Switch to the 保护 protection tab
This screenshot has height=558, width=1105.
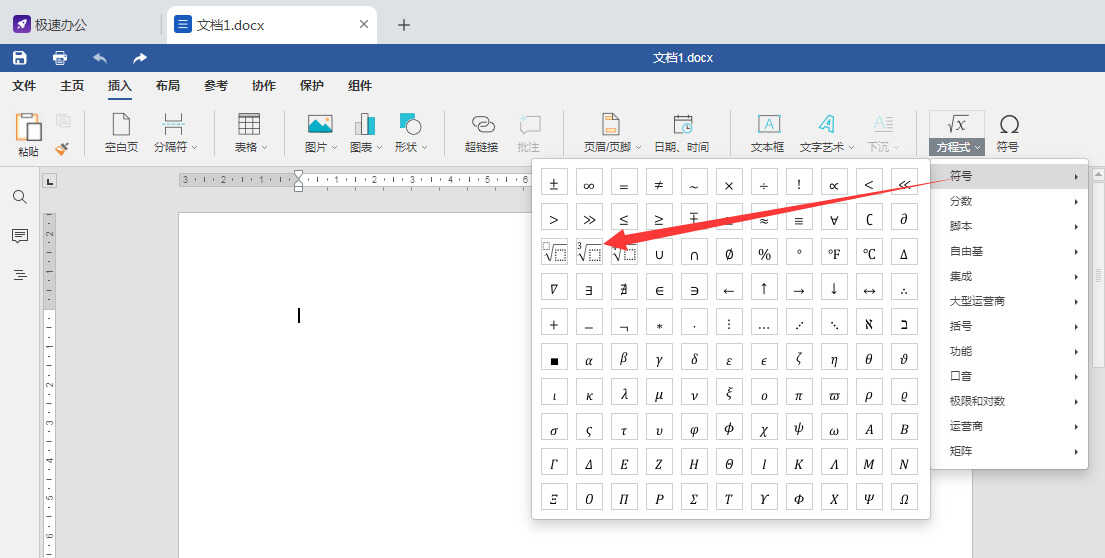(x=311, y=86)
